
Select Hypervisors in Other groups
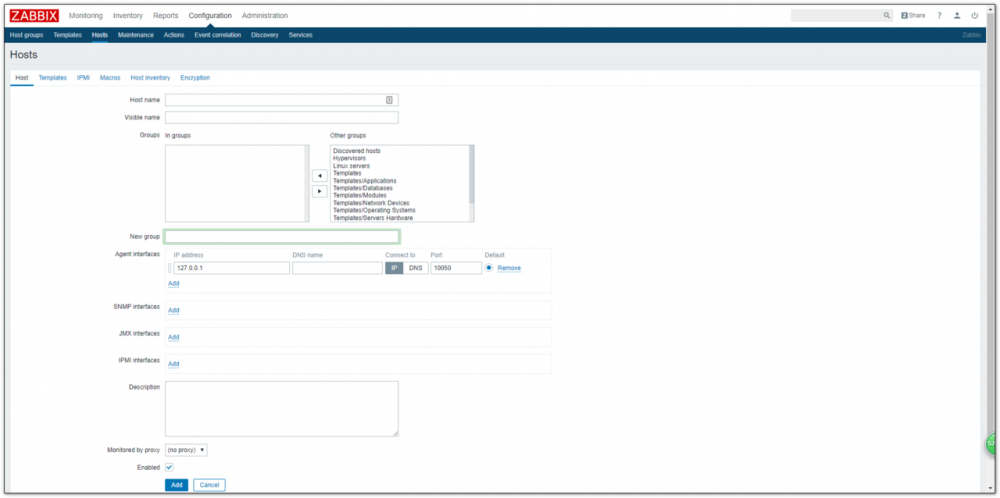coord(349,158)
